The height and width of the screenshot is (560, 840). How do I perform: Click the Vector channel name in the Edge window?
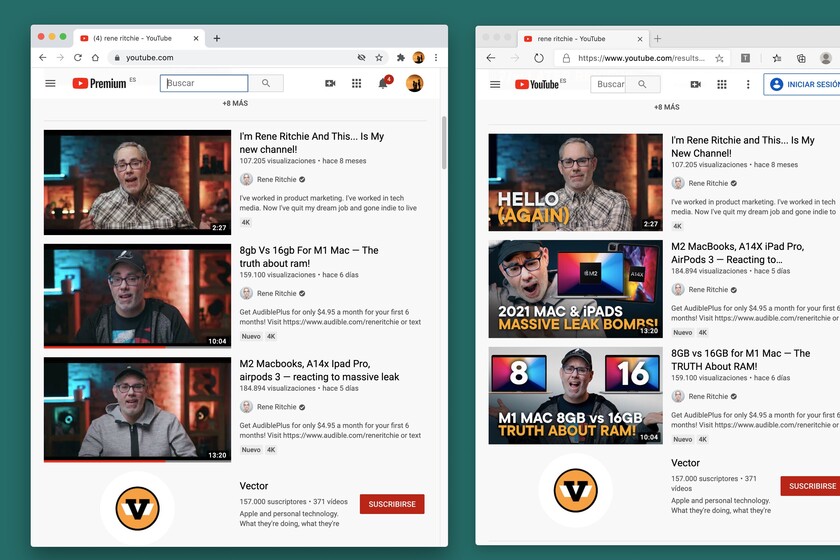click(x=685, y=462)
